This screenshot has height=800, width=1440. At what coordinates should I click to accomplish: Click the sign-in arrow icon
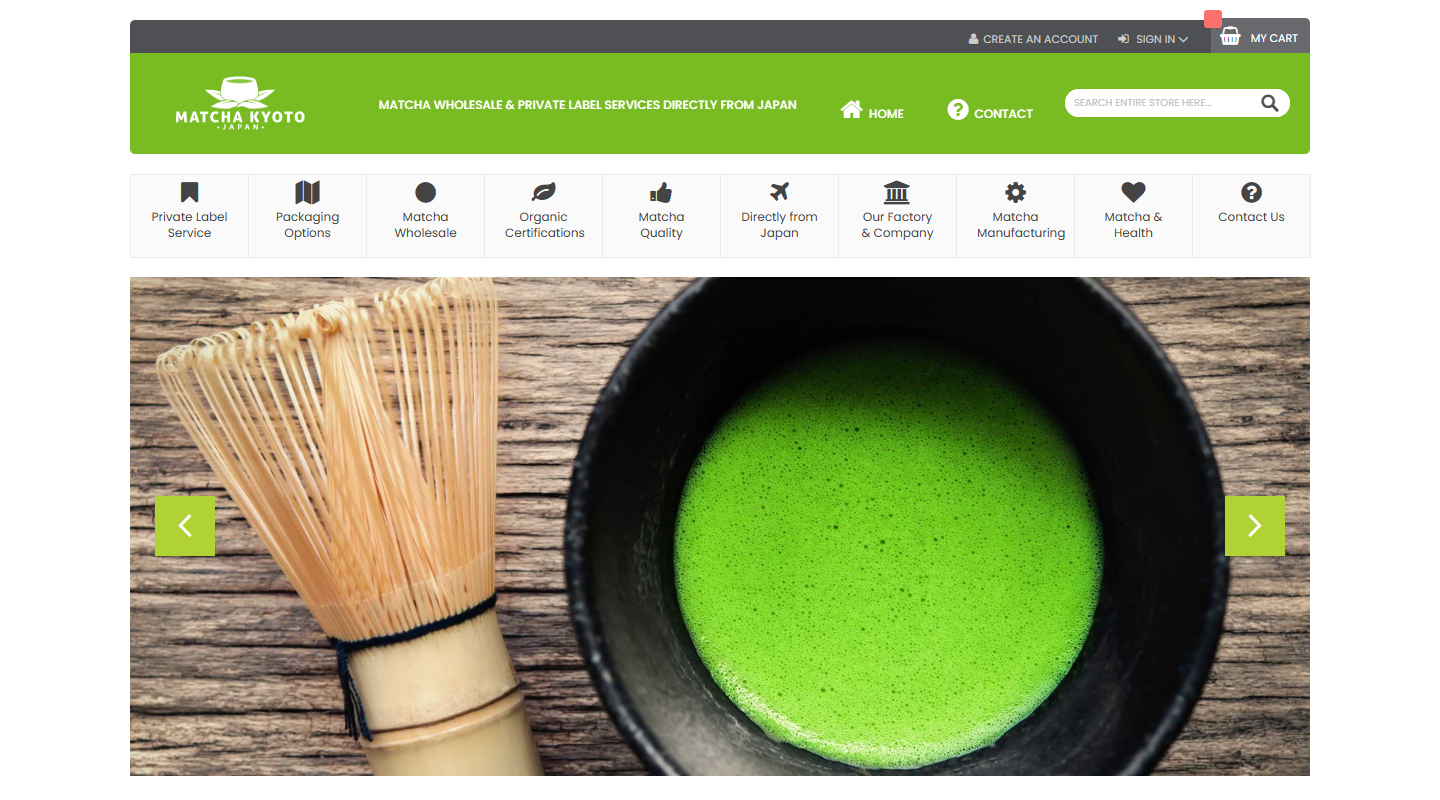click(x=1123, y=39)
